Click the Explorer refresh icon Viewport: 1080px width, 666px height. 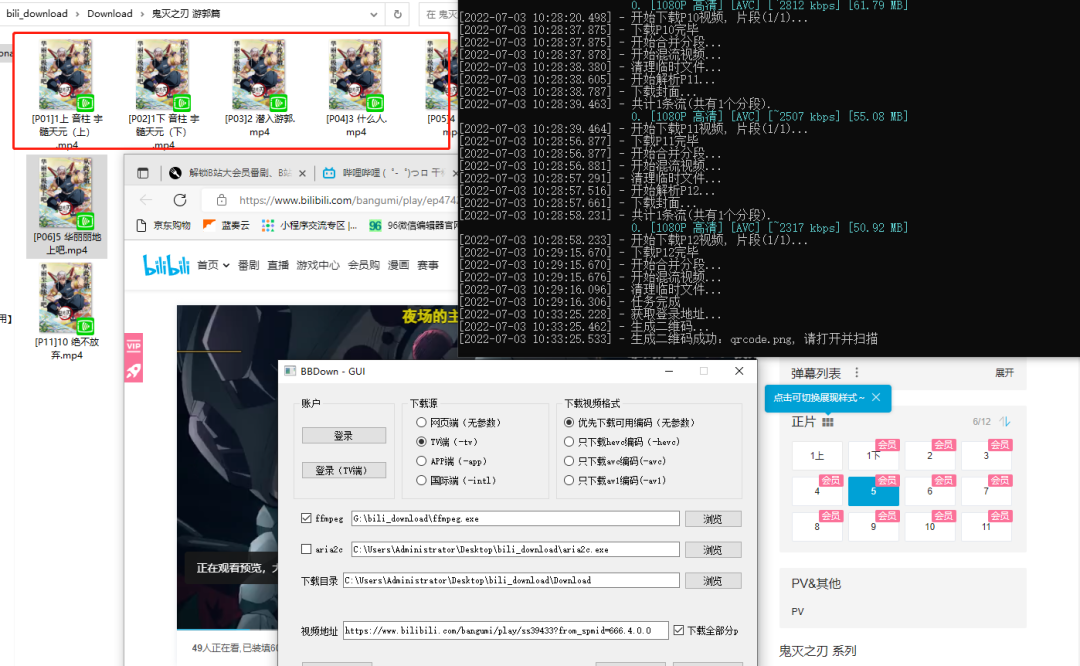click(397, 14)
